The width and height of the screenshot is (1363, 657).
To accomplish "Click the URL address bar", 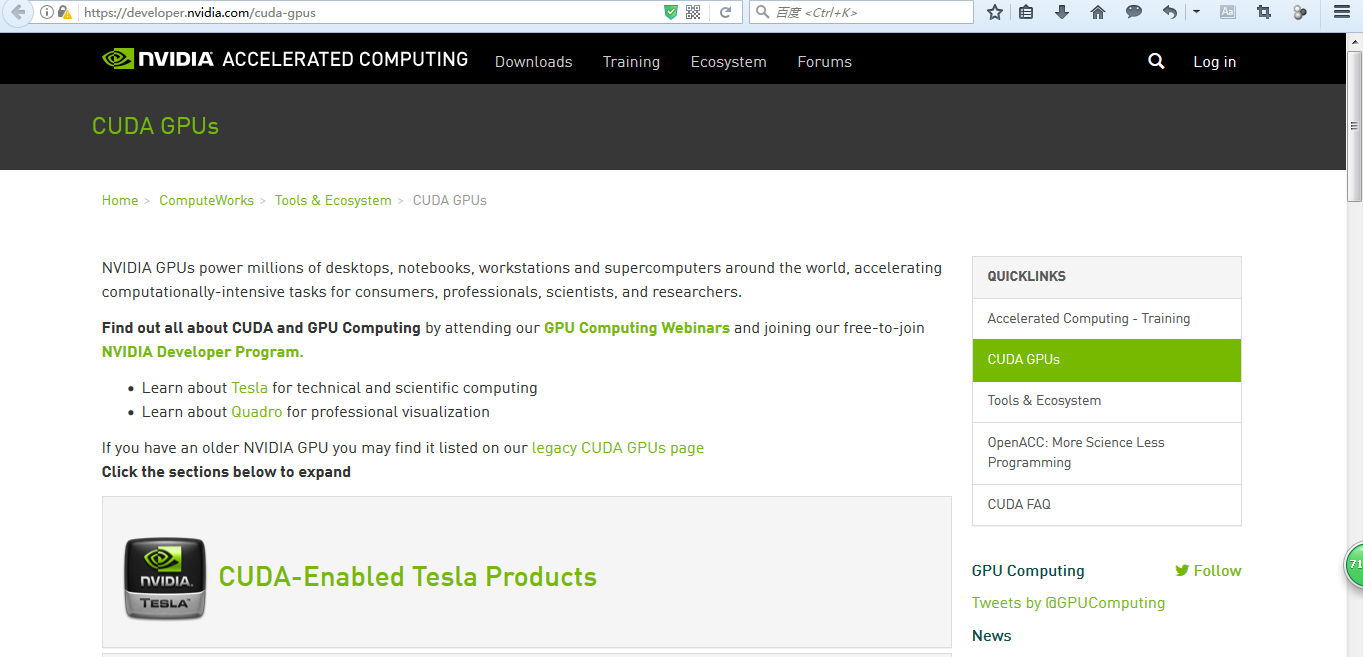I will [370, 12].
